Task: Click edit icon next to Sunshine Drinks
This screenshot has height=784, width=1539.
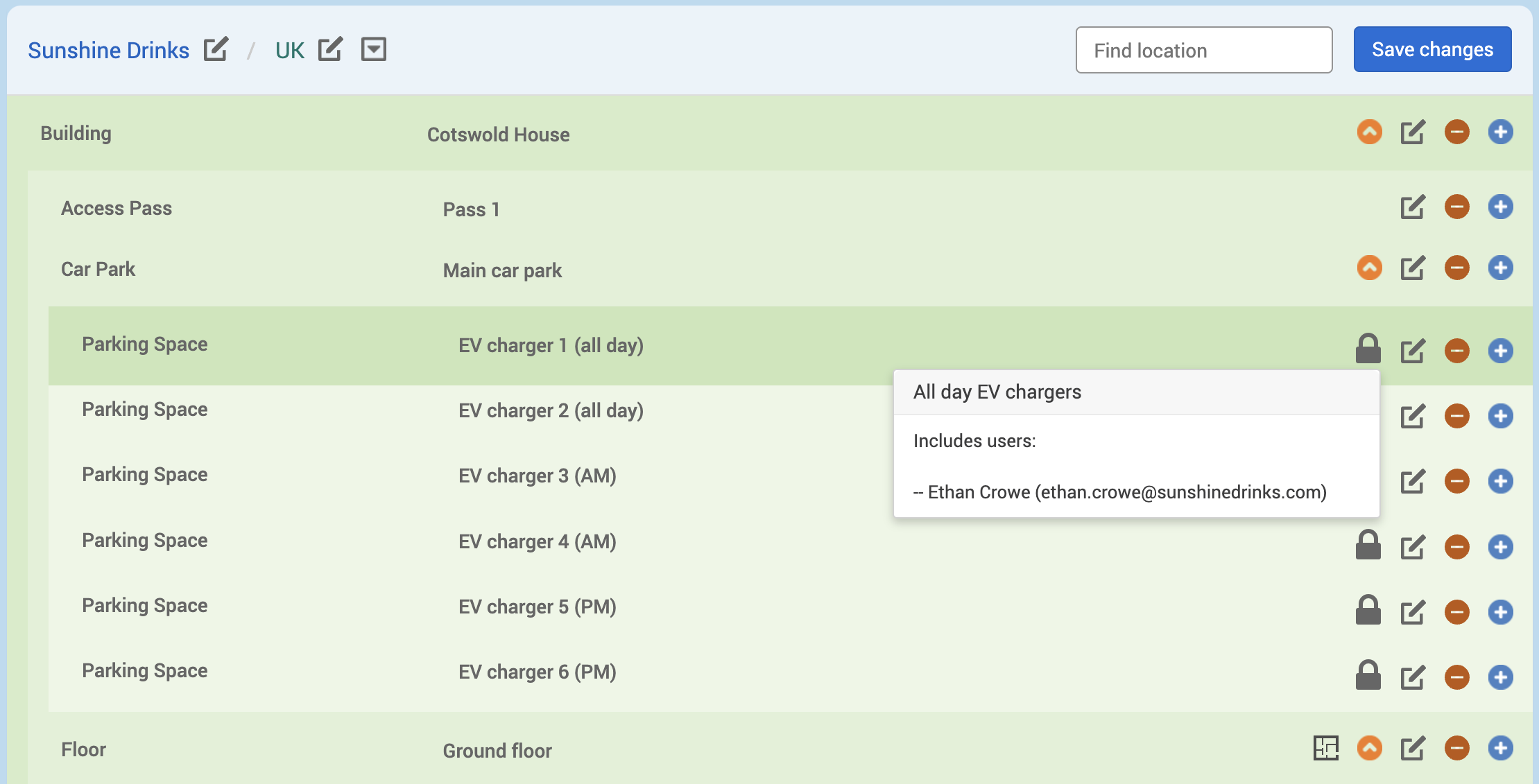Action: (216, 50)
